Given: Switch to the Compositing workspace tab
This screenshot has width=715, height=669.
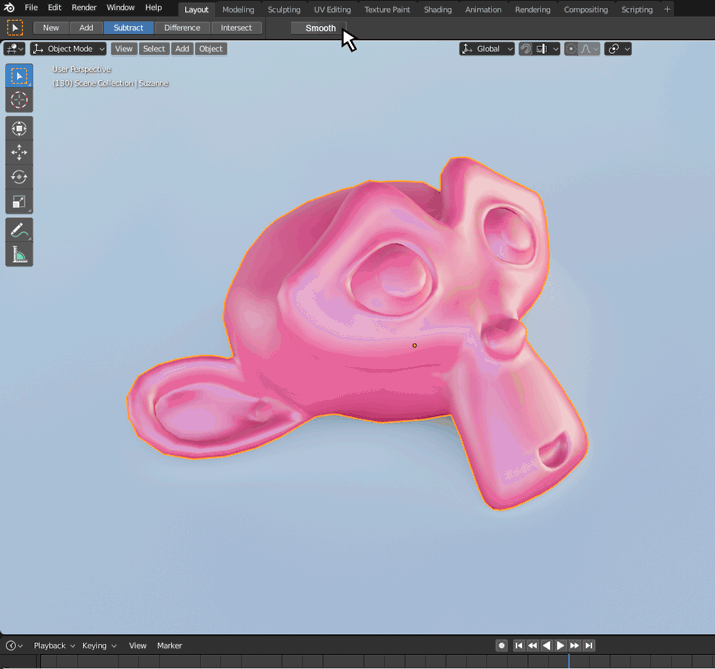Looking at the screenshot, I should tap(585, 10).
